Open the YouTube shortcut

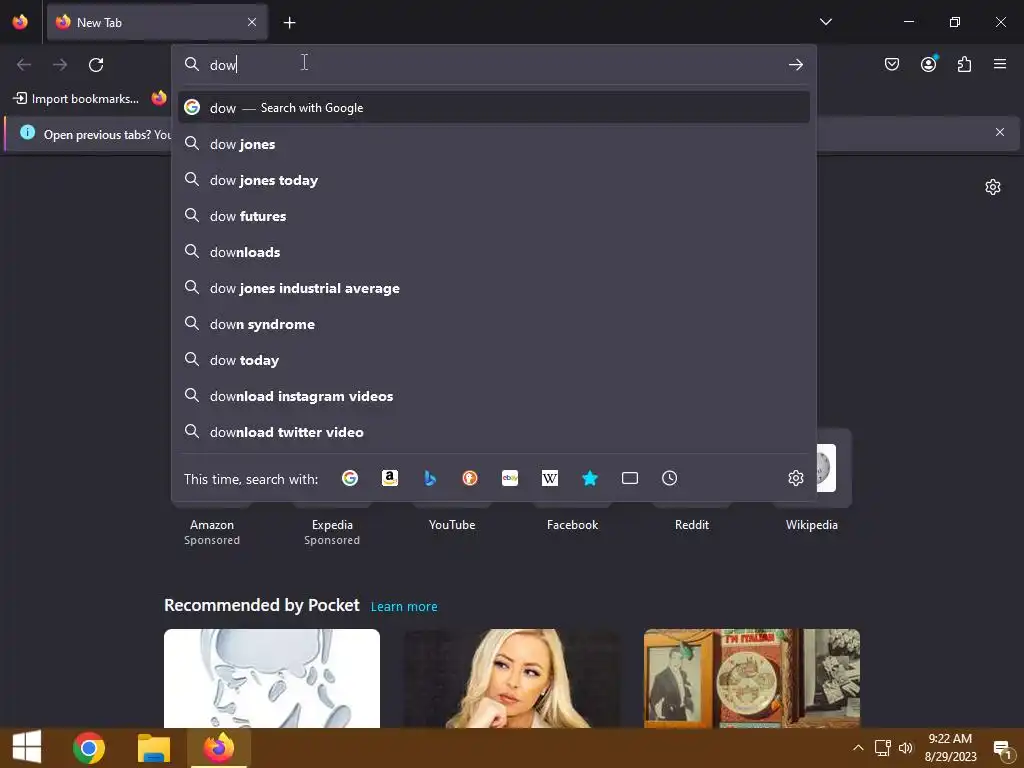pos(452,524)
